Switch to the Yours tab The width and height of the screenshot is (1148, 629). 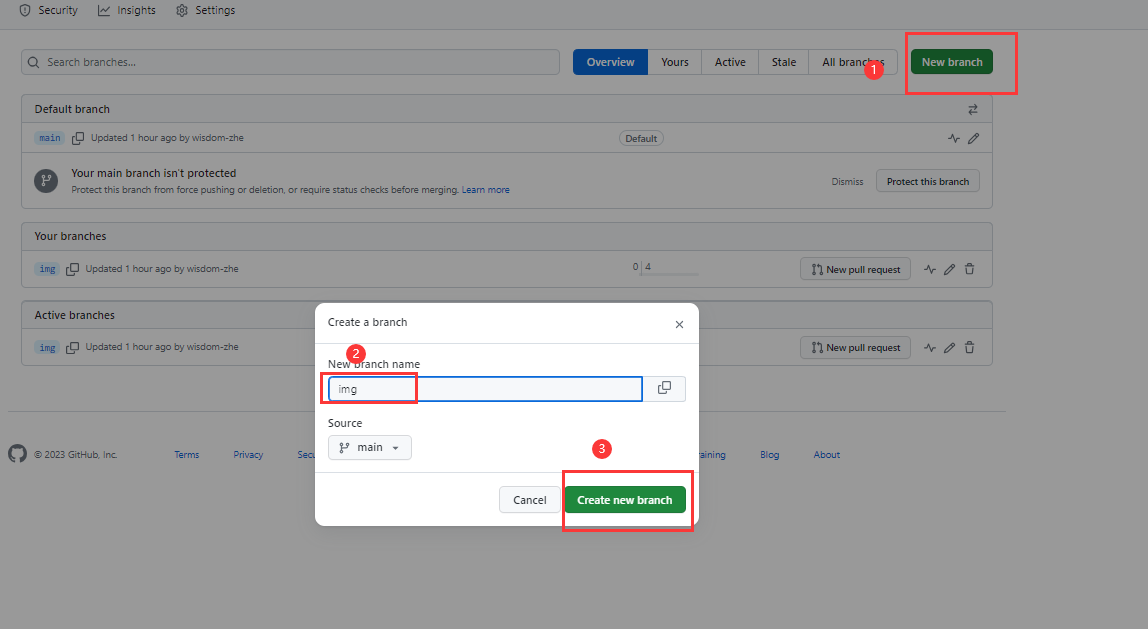point(674,61)
